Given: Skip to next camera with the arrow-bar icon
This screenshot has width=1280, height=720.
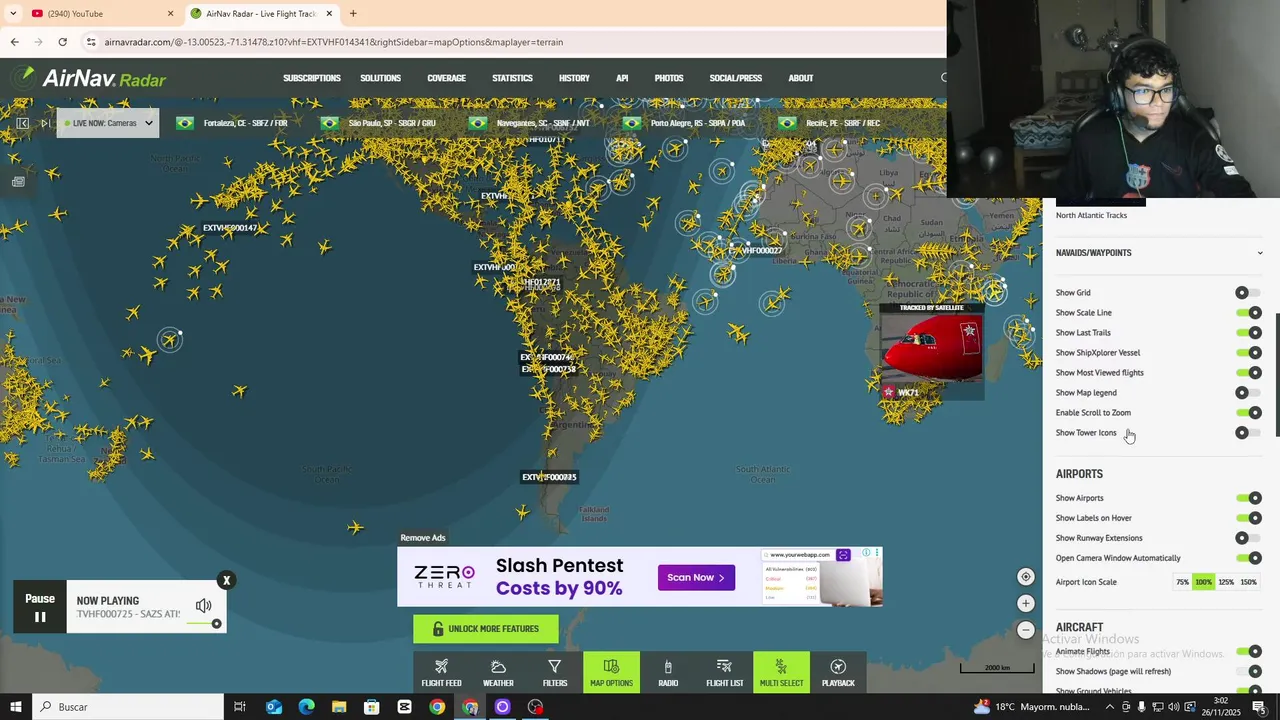Looking at the screenshot, I should pos(45,123).
